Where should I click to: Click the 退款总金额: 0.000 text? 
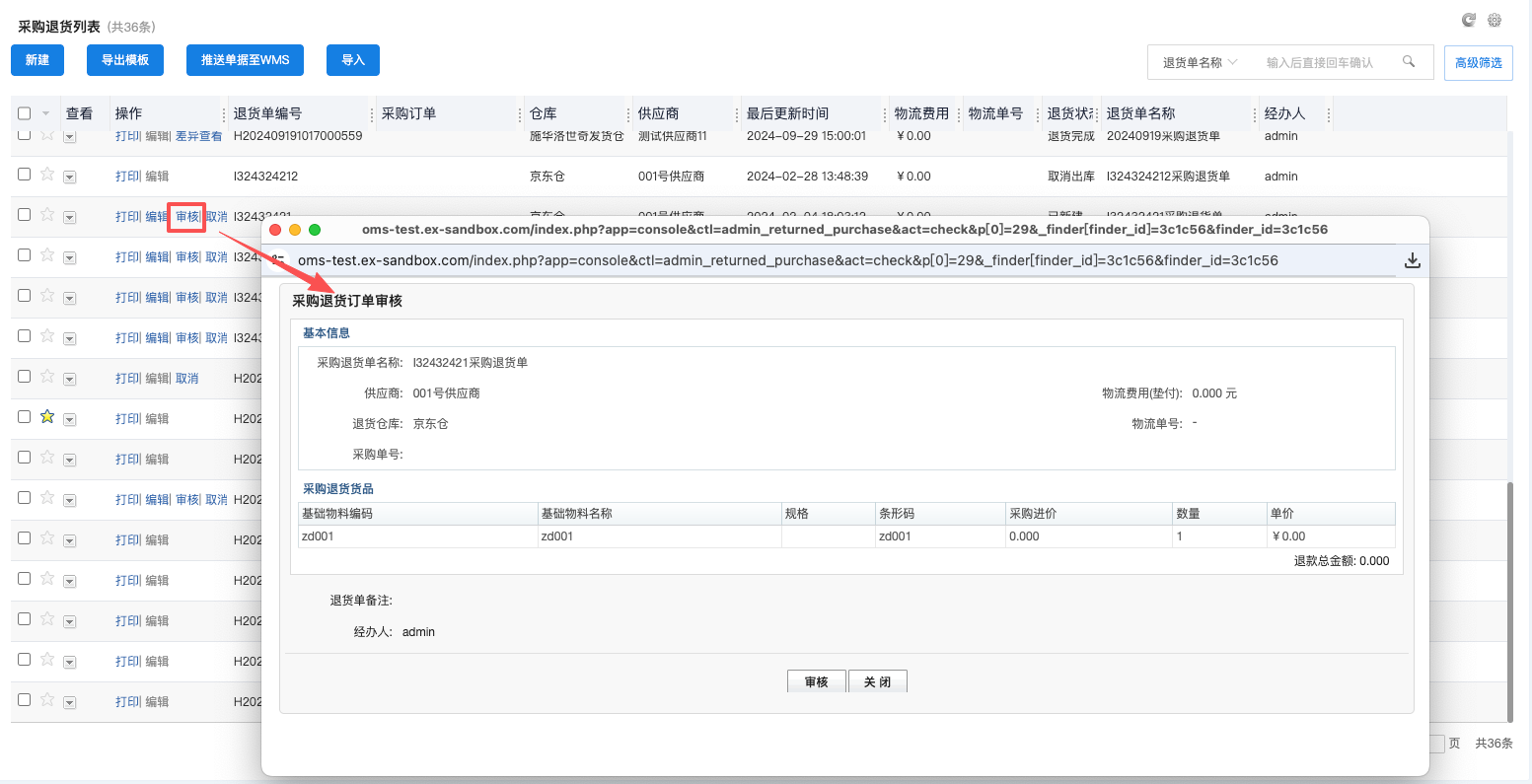1342,561
